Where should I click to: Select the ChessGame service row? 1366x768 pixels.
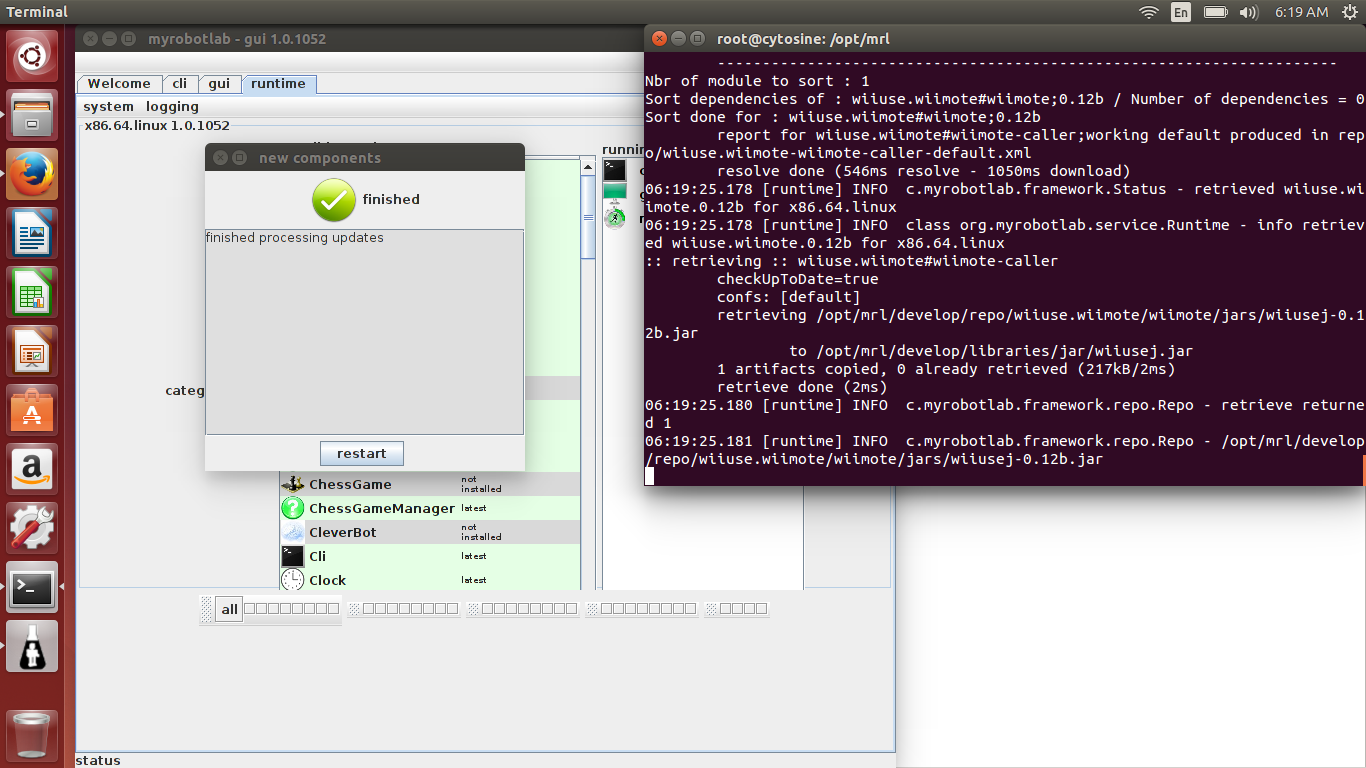[x=430, y=484]
